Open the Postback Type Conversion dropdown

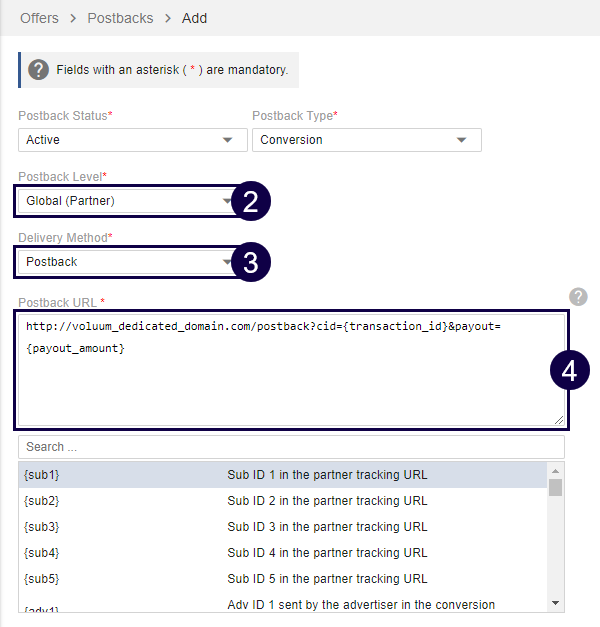pyautogui.click(x=366, y=140)
